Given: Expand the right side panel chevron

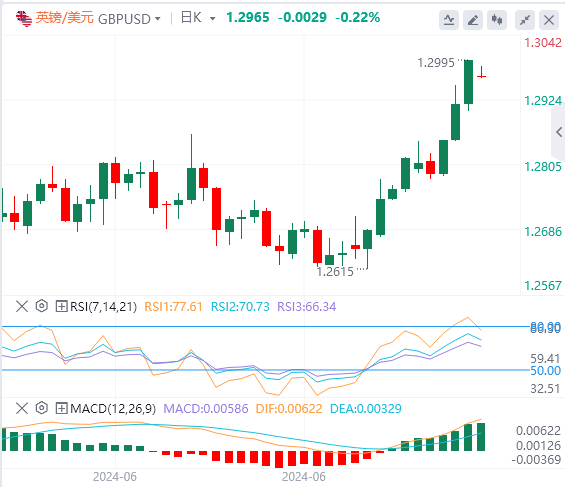Looking at the screenshot, I should point(559,132).
